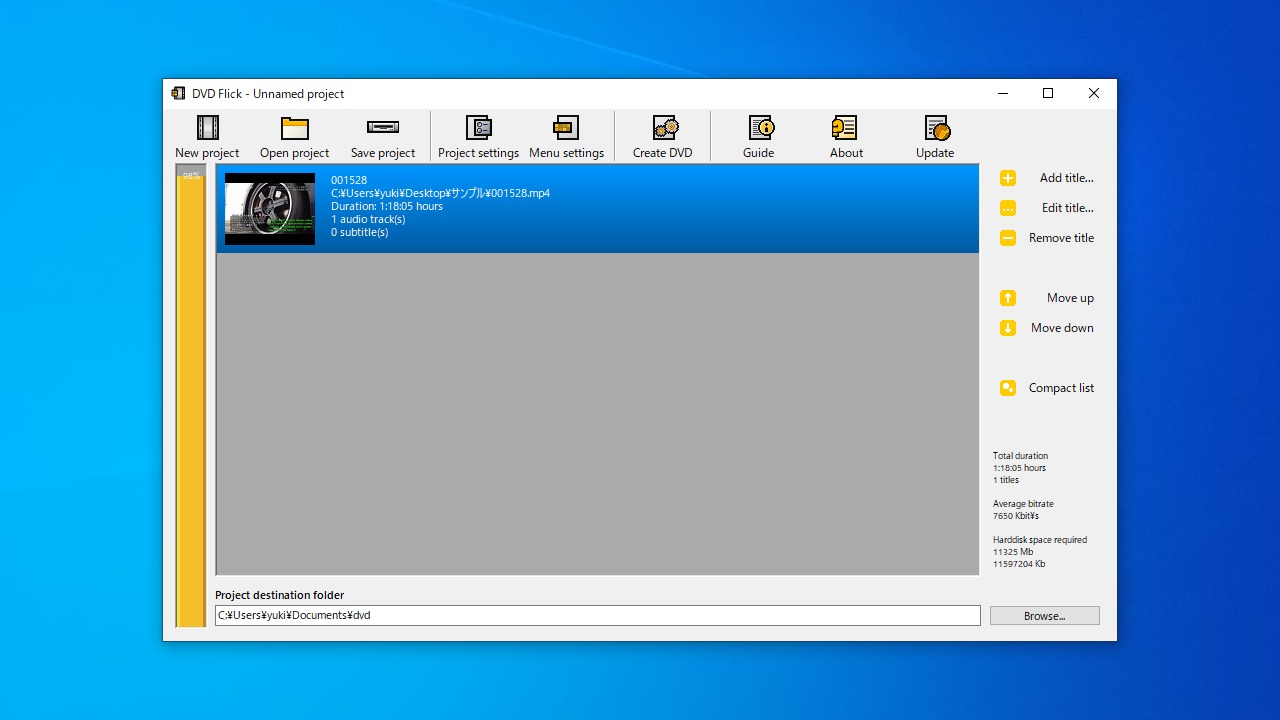Screen dimensions: 1280x720
Task: Check for updates via the Update icon
Action: tap(936, 128)
